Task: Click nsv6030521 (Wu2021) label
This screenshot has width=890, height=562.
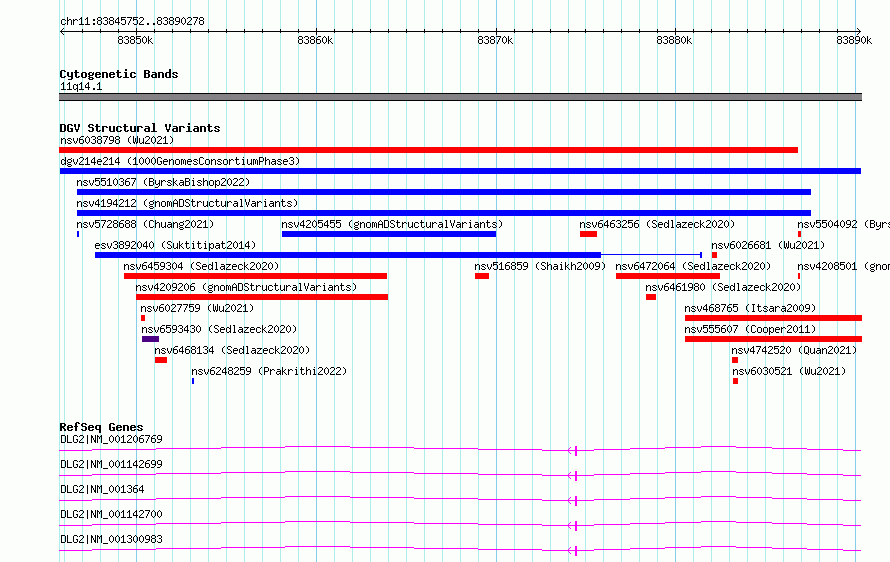Action: pyautogui.click(x=789, y=371)
